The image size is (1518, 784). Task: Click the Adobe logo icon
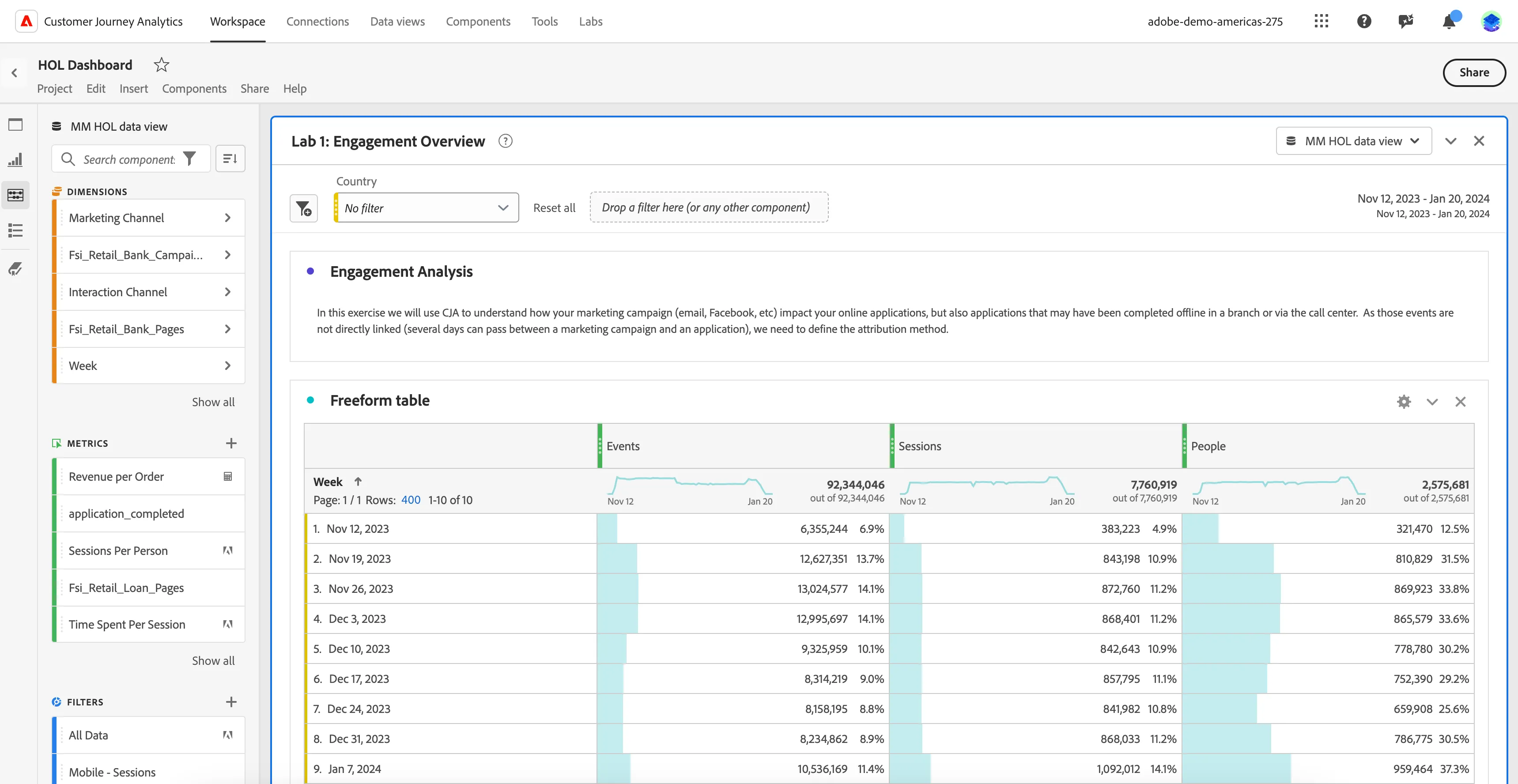click(x=26, y=21)
